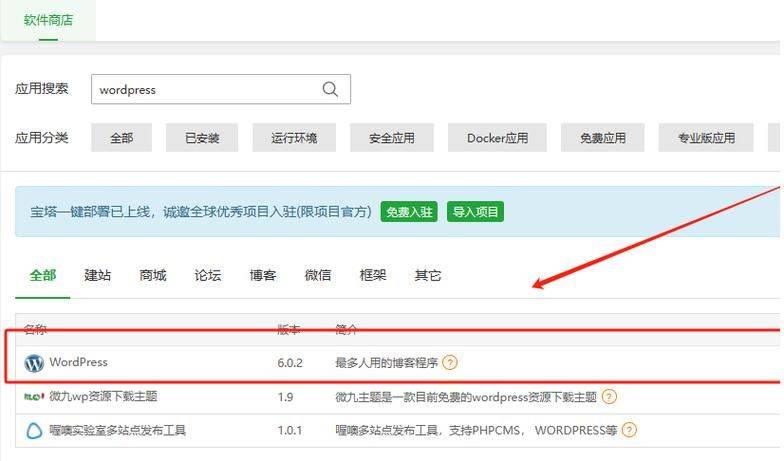Focus the 应用搜索 input with wordpress
Screen dimensions: 784x461
[x=220, y=90]
